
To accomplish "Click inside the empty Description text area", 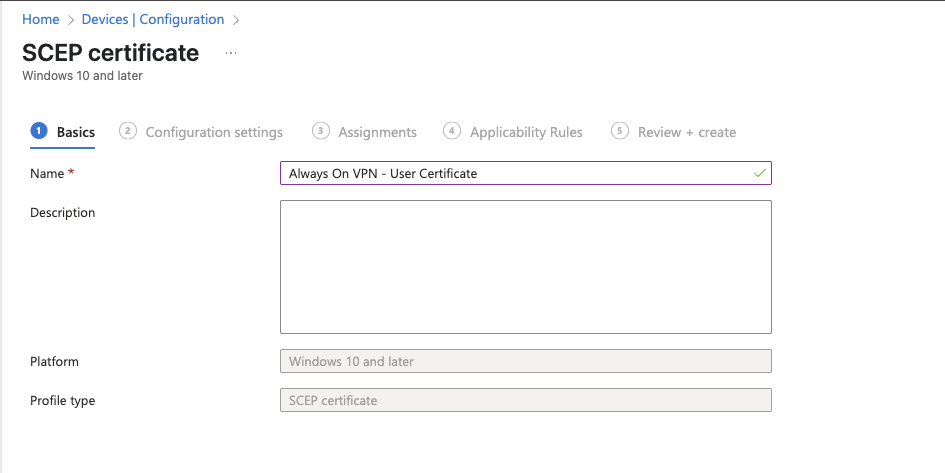I will 526,267.
